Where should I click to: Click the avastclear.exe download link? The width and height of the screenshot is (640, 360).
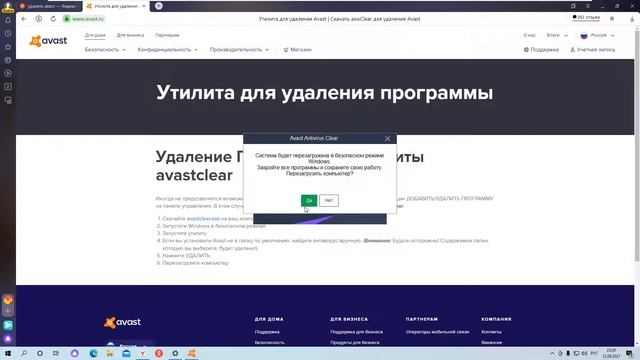tap(203, 219)
